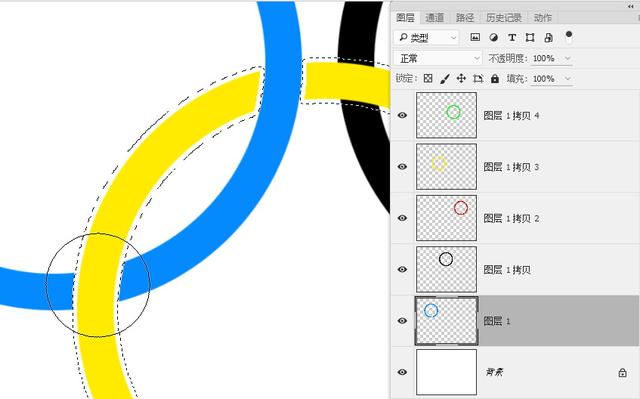Select white thumbnail of 背景 layer
640x399 pixels.
(x=447, y=372)
